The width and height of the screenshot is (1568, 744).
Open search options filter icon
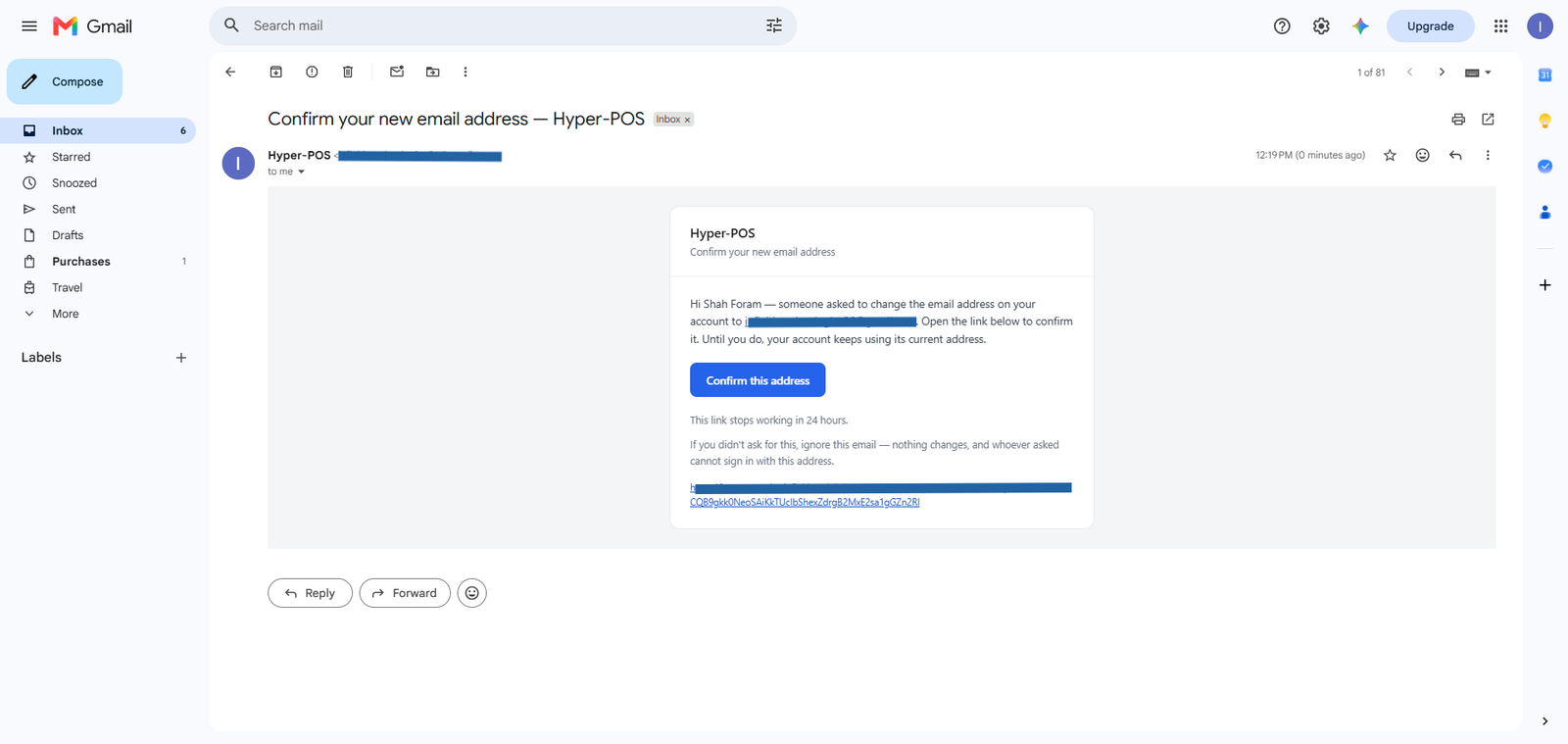click(x=774, y=25)
